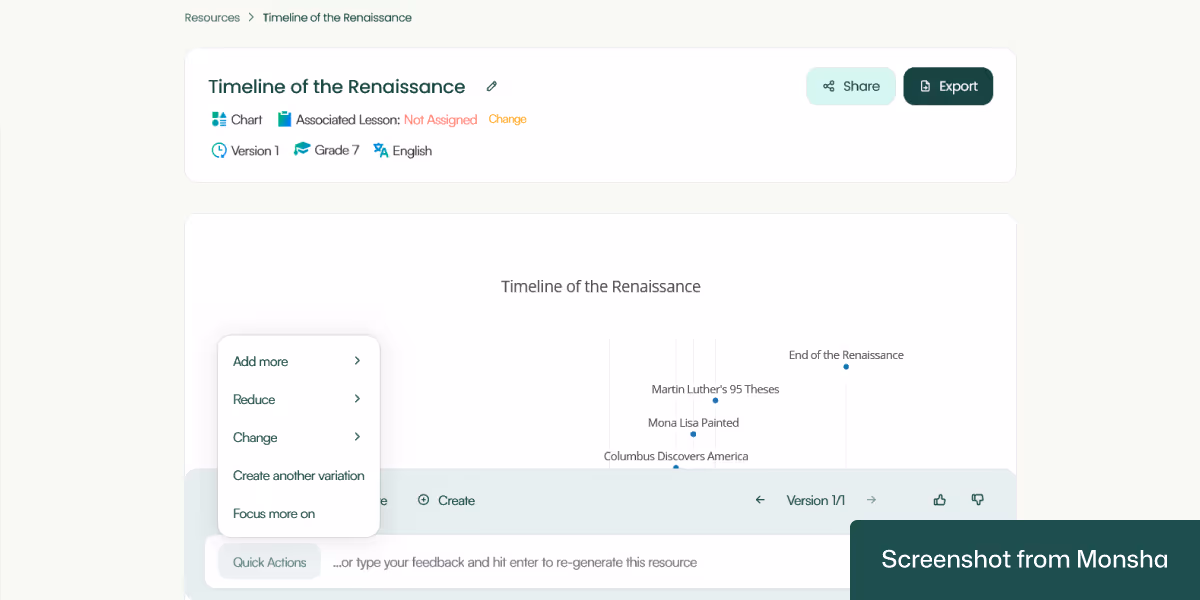The height and width of the screenshot is (600, 1200).
Task: Click the arrow next to Reduce
Action: (x=357, y=399)
